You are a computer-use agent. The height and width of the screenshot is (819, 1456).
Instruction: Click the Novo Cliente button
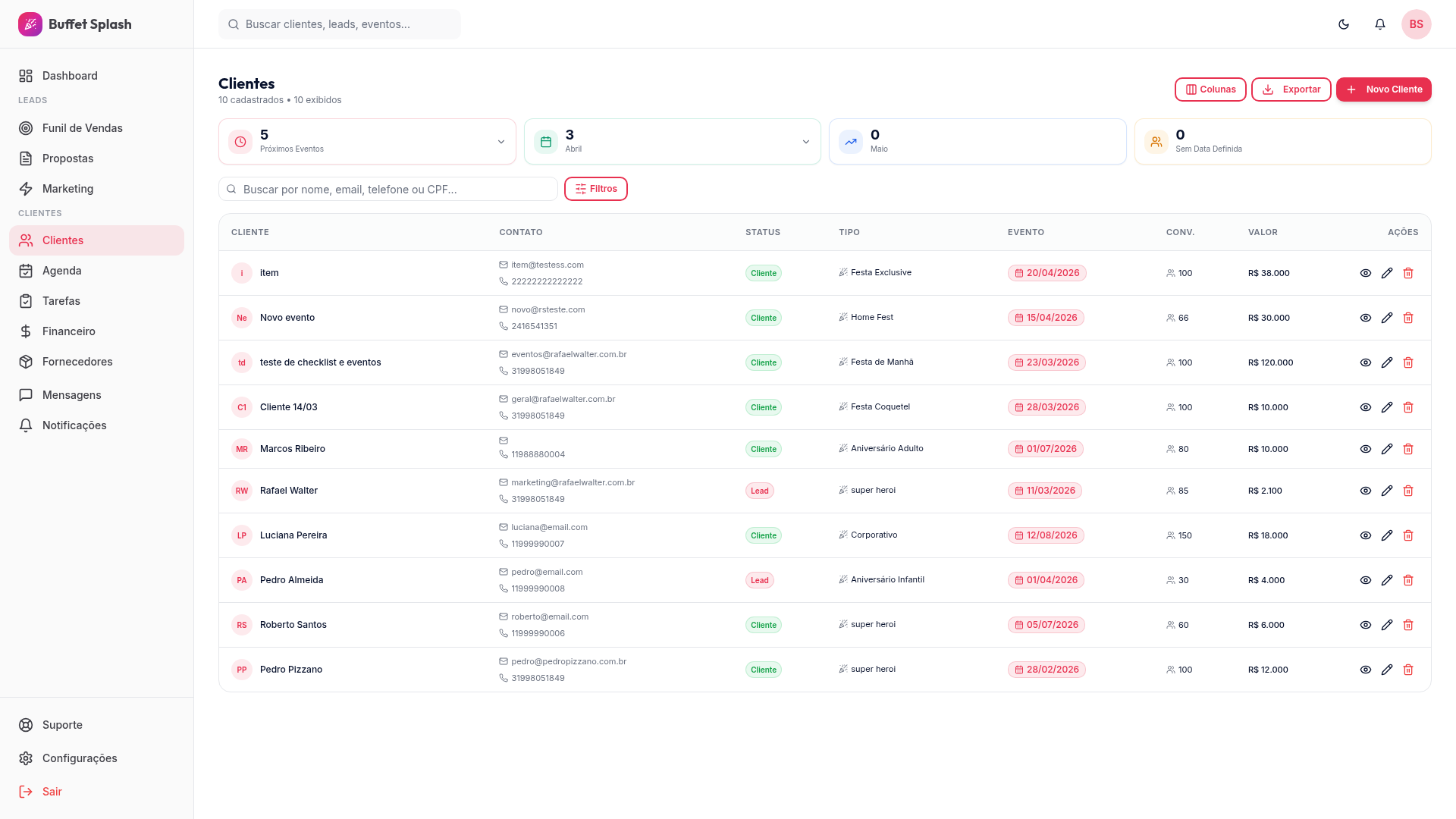[x=1384, y=89]
